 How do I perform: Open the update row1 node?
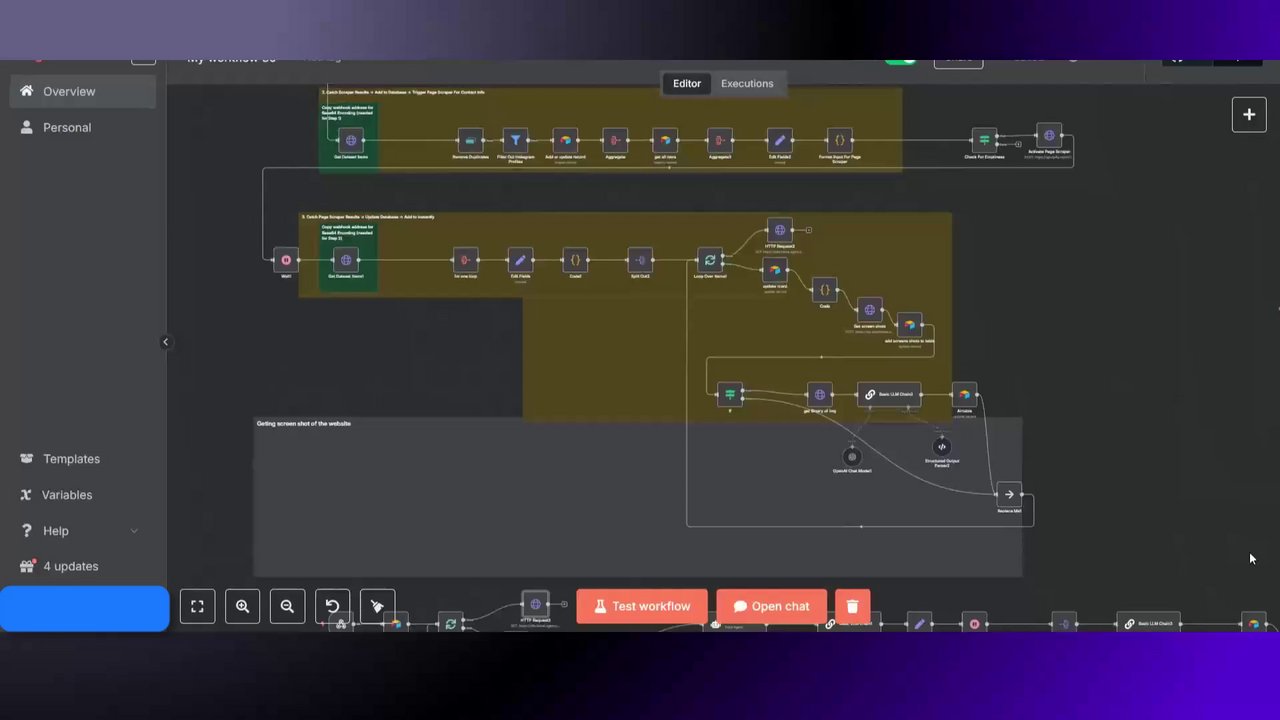click(775, 270)
